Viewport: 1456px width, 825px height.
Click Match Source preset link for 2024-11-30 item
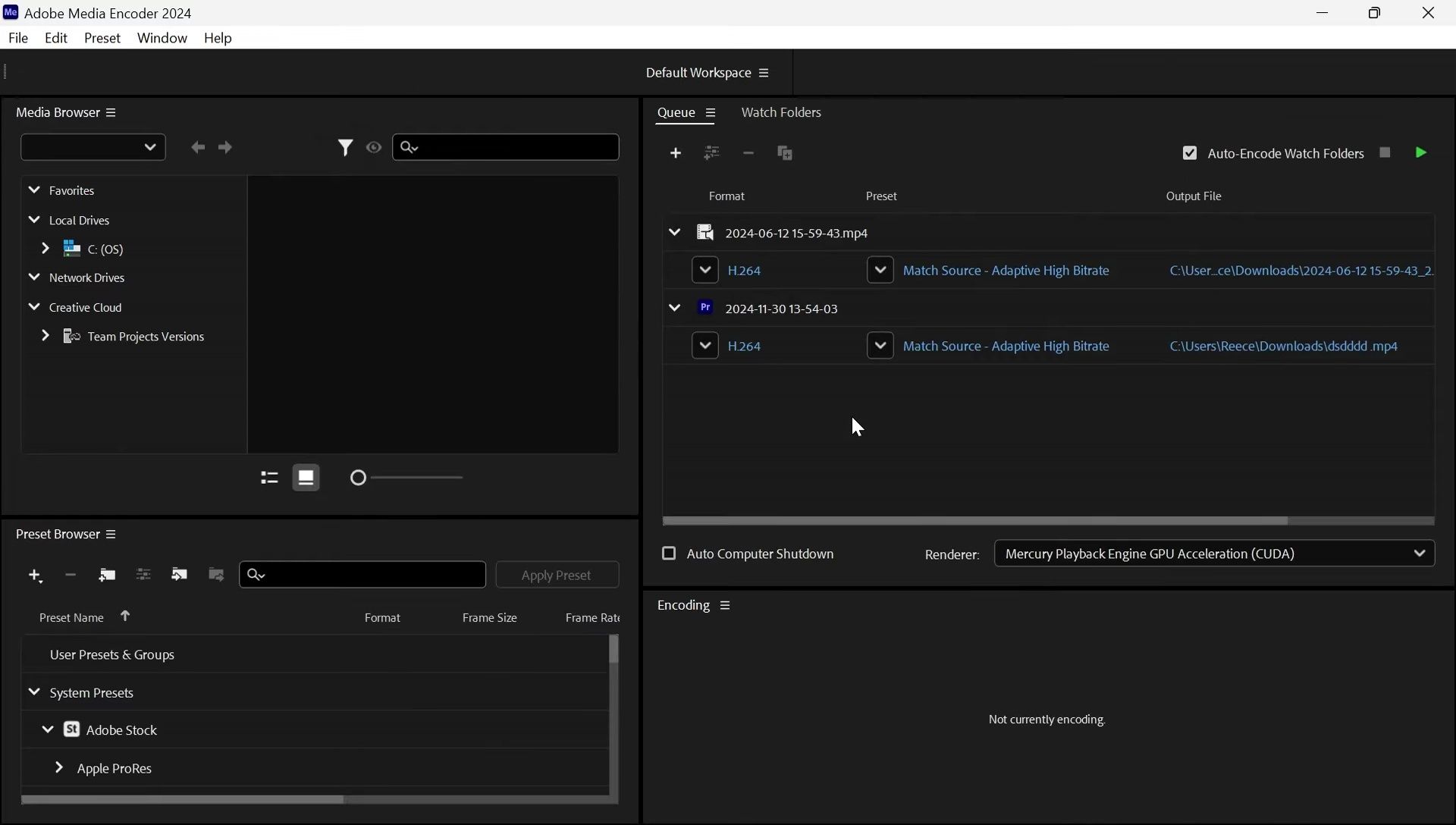1006,346
